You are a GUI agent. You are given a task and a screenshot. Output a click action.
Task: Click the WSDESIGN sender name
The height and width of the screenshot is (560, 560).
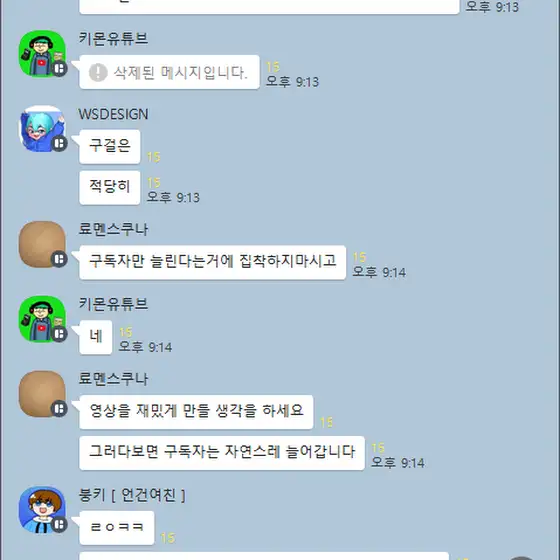coord(113,114)
